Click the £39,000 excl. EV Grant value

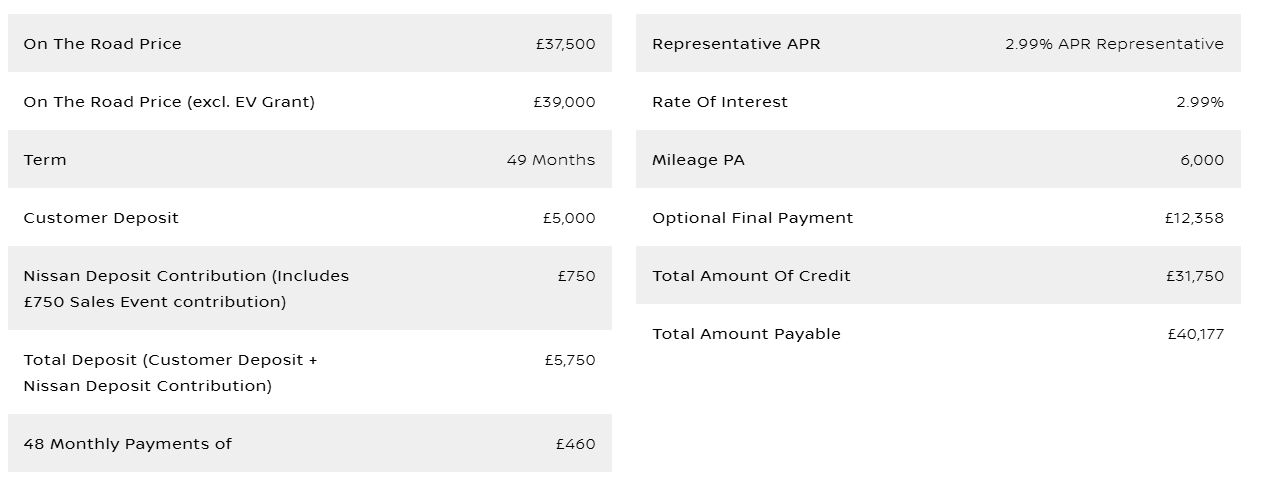click(564, 102)
